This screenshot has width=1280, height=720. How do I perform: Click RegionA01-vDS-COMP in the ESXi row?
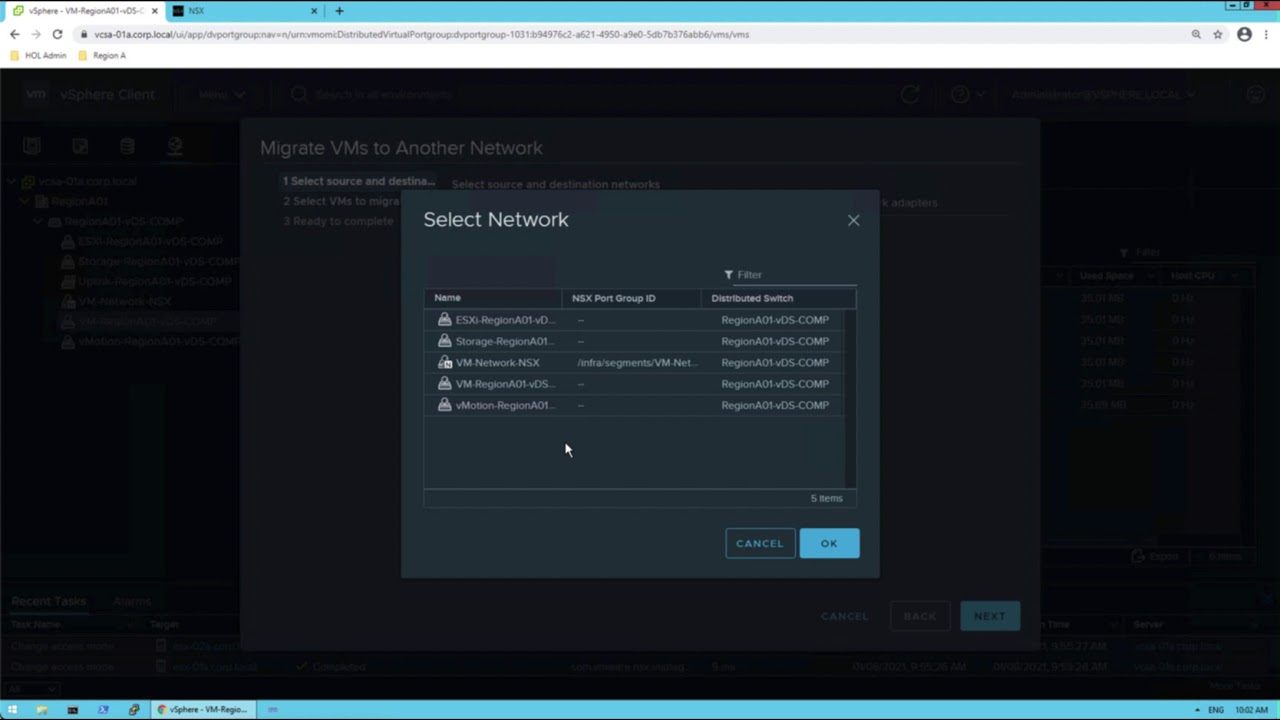point(775,320)
